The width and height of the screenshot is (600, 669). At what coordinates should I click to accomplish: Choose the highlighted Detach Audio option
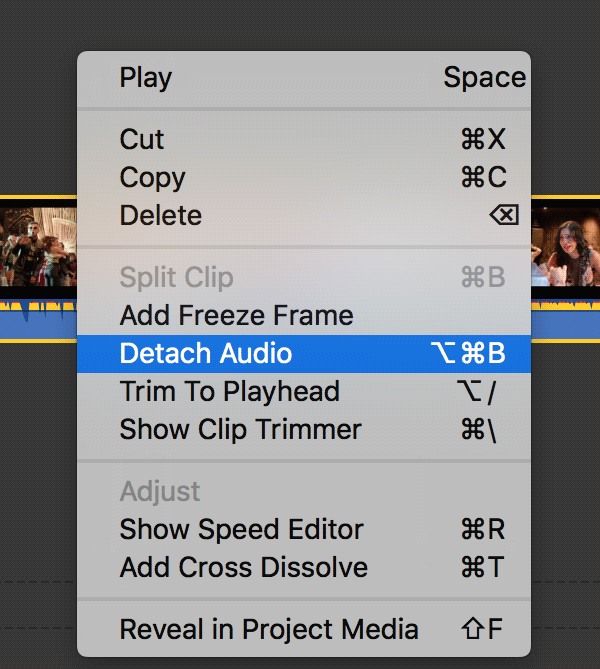coord(206,353)
